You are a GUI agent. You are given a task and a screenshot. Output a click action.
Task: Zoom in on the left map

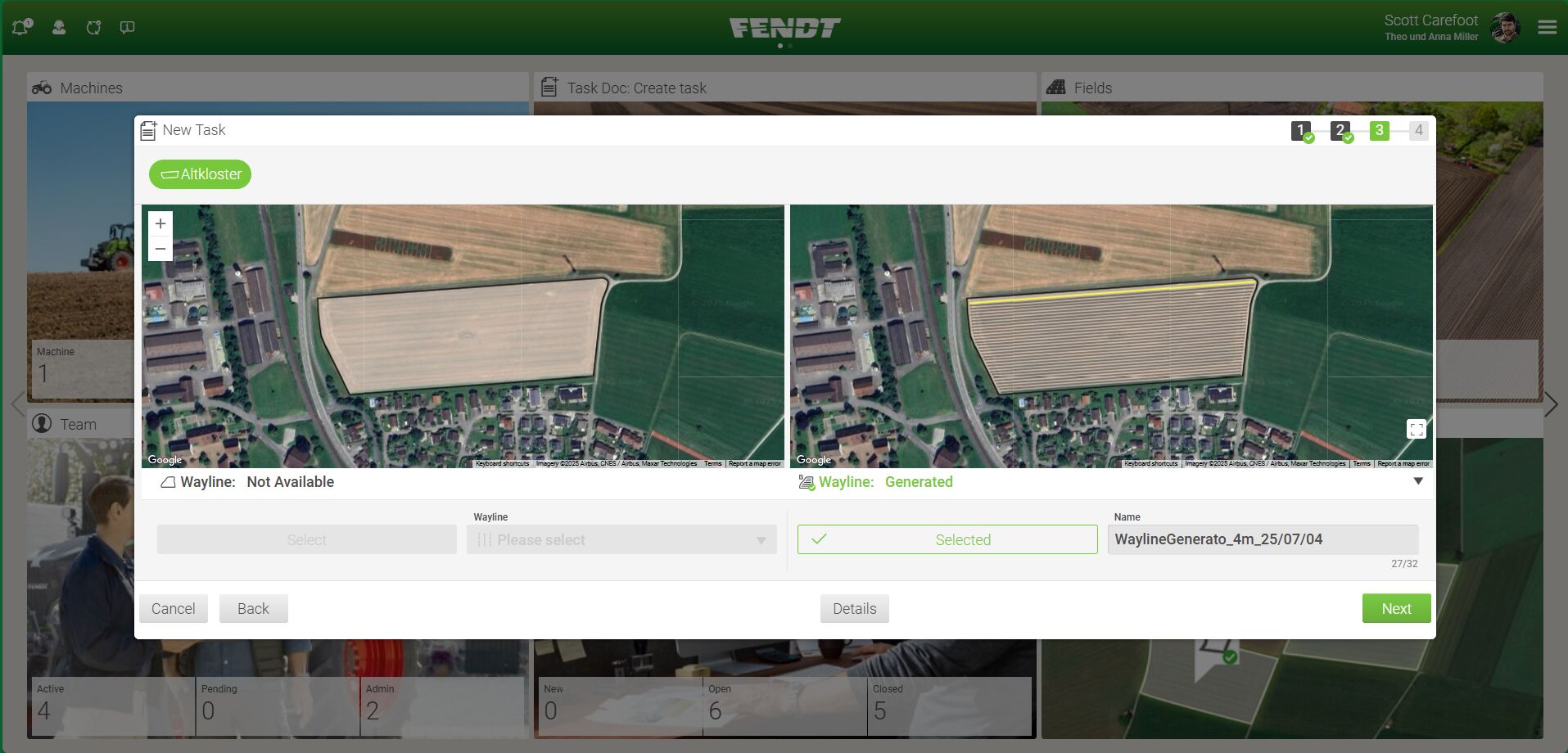point(160,223)
